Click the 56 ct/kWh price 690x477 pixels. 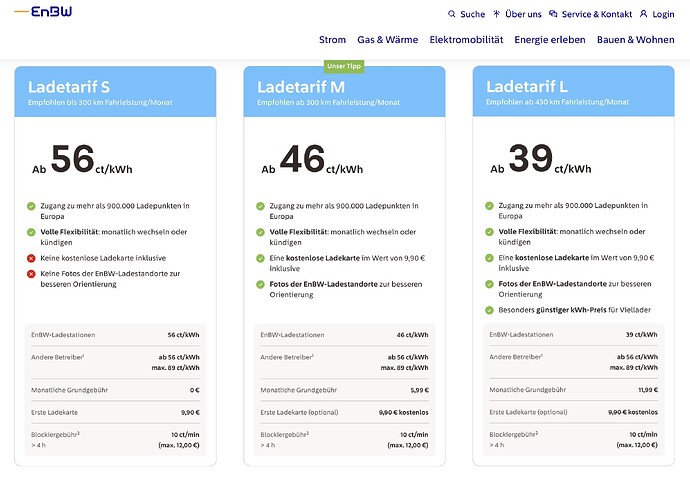click(82, 159)
